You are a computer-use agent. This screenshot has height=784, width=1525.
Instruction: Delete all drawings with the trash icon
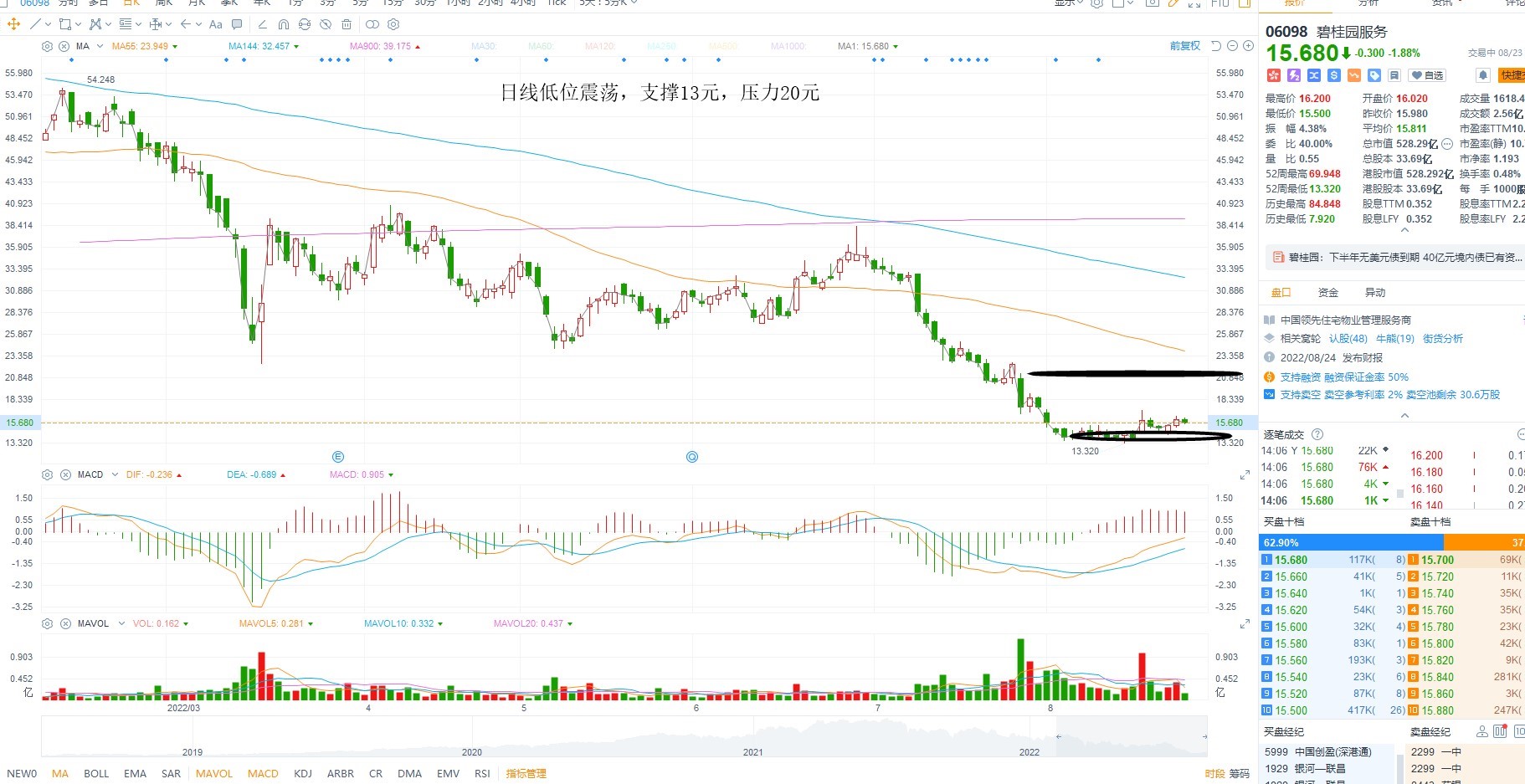(347, 24)
